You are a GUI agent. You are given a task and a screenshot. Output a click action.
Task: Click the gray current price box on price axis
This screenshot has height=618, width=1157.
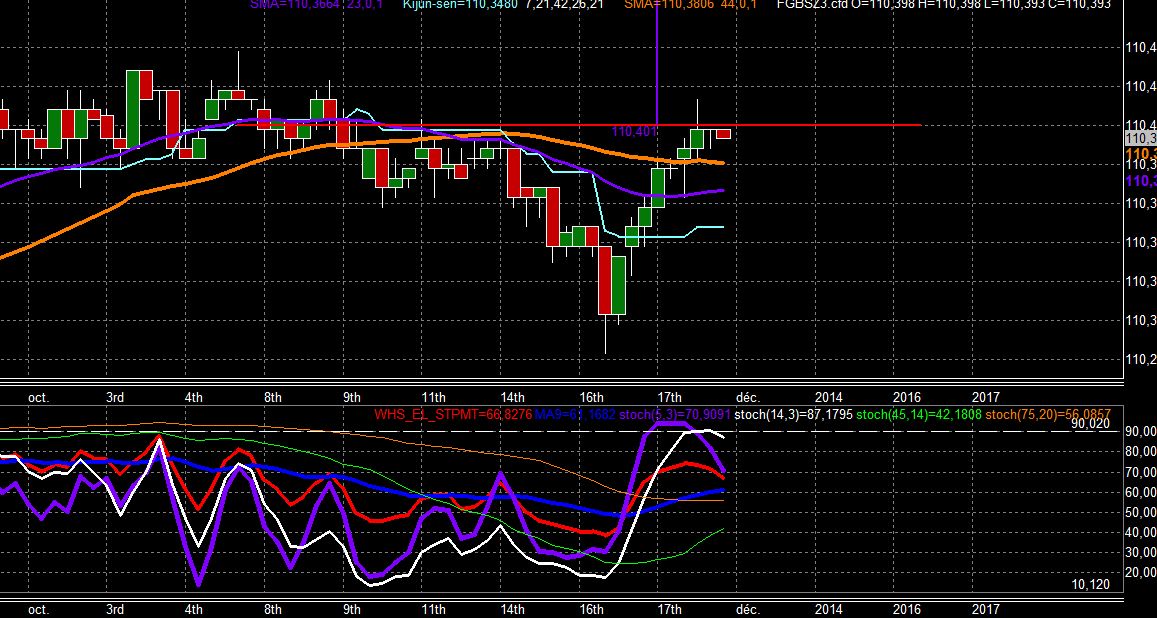click(x=1141, y=139)
